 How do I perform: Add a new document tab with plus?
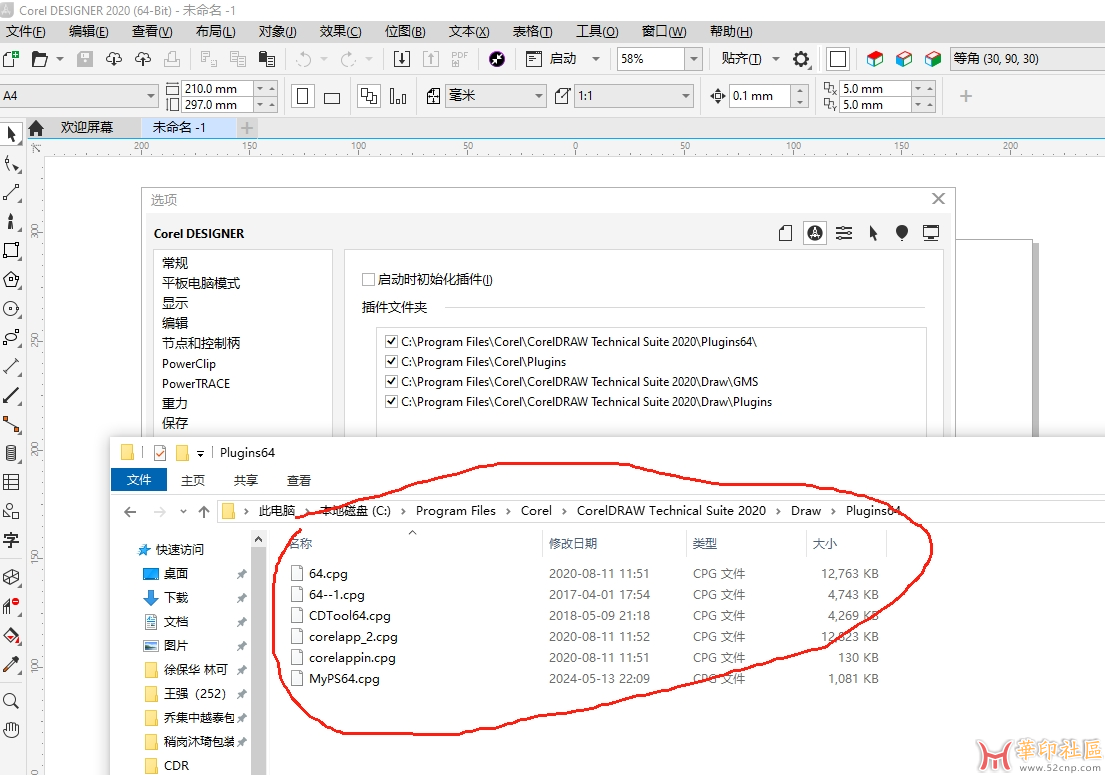[247, 128]
